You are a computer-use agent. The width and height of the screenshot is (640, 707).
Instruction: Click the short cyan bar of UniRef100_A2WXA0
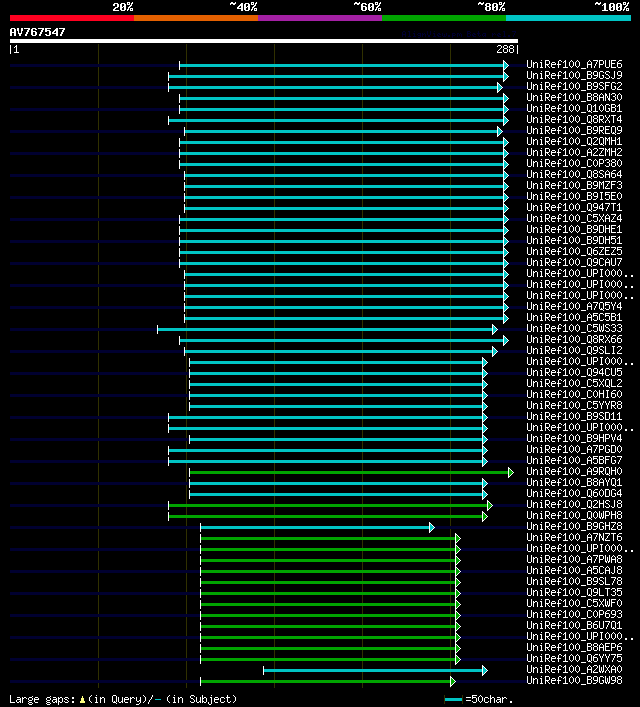[x=374, y=670]
